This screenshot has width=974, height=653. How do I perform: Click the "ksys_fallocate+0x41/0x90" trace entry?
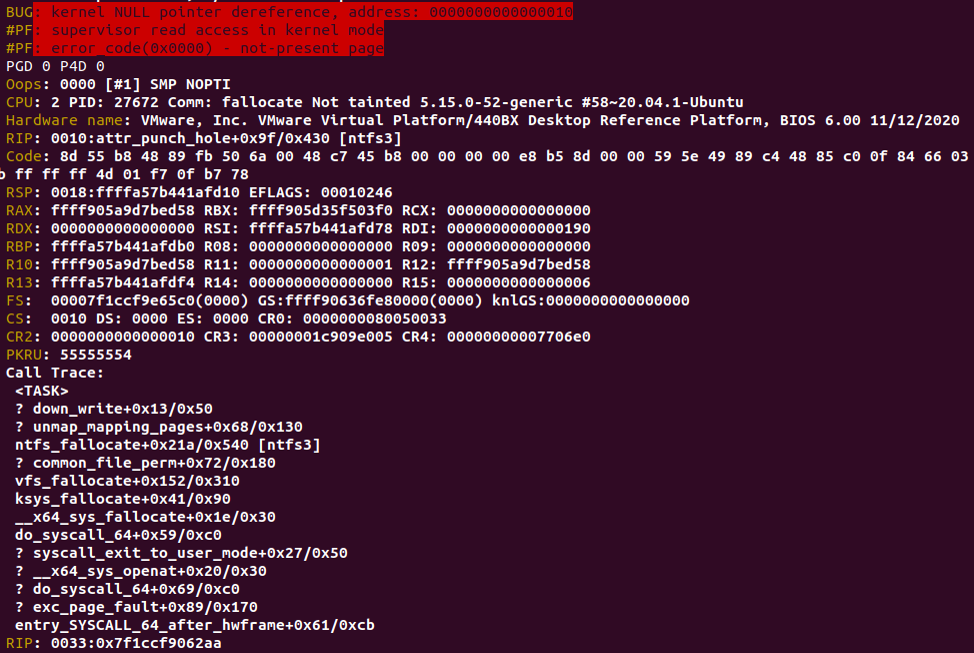tap(122, 498)
